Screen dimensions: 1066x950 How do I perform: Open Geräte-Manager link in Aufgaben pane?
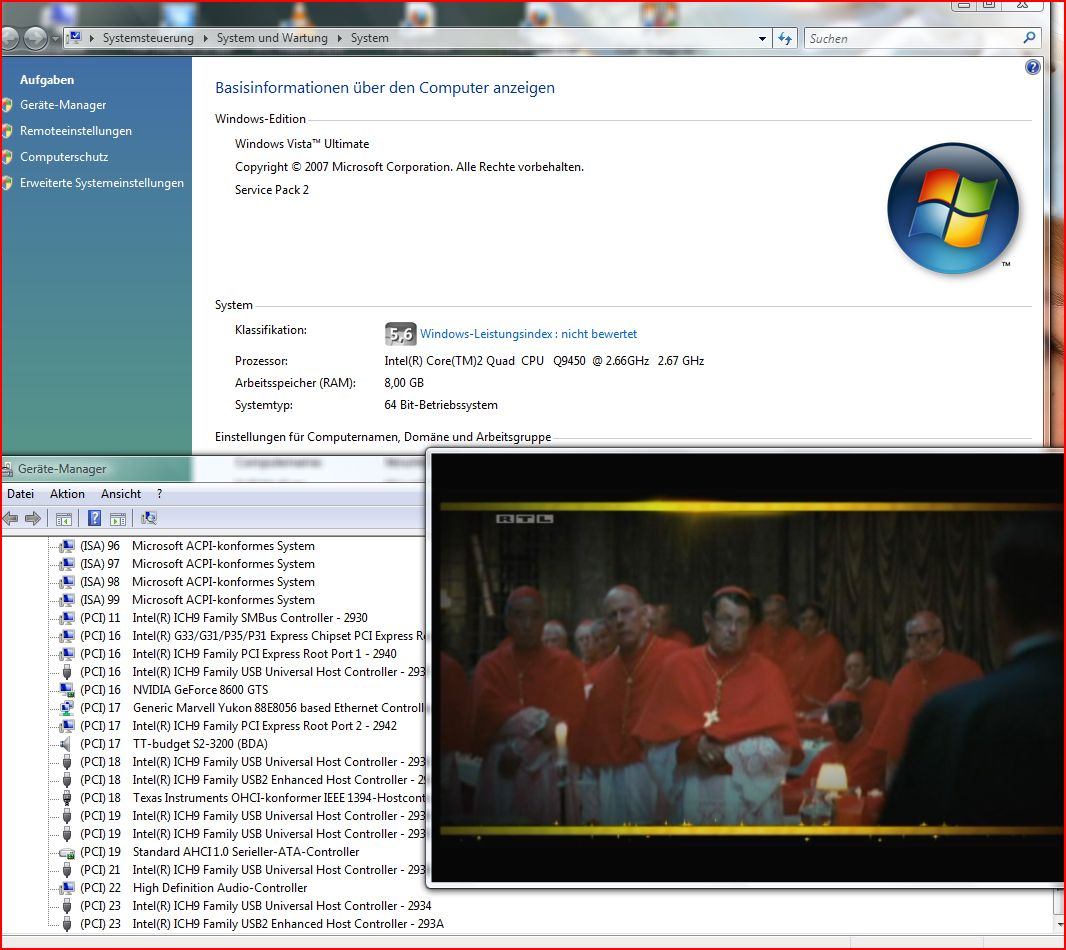tap(63, 105)
